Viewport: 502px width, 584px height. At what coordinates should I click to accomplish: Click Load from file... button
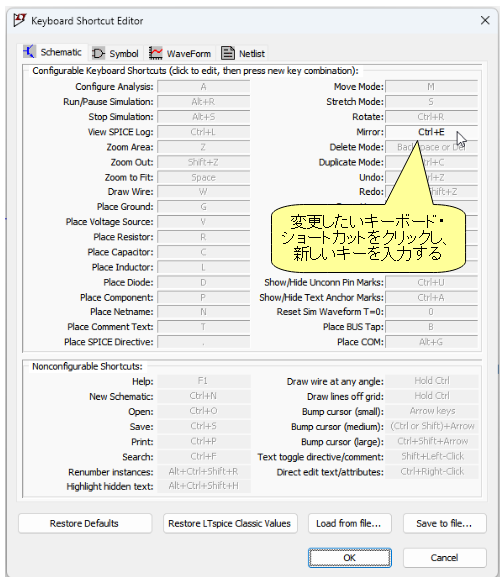(x=349, y=523)
